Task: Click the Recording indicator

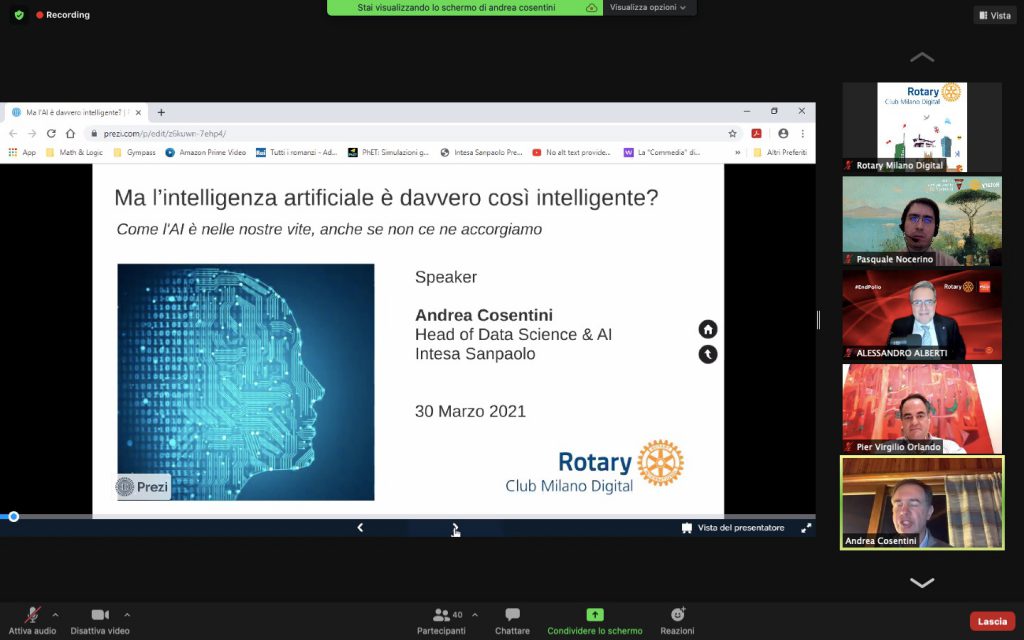Action: 63,14
